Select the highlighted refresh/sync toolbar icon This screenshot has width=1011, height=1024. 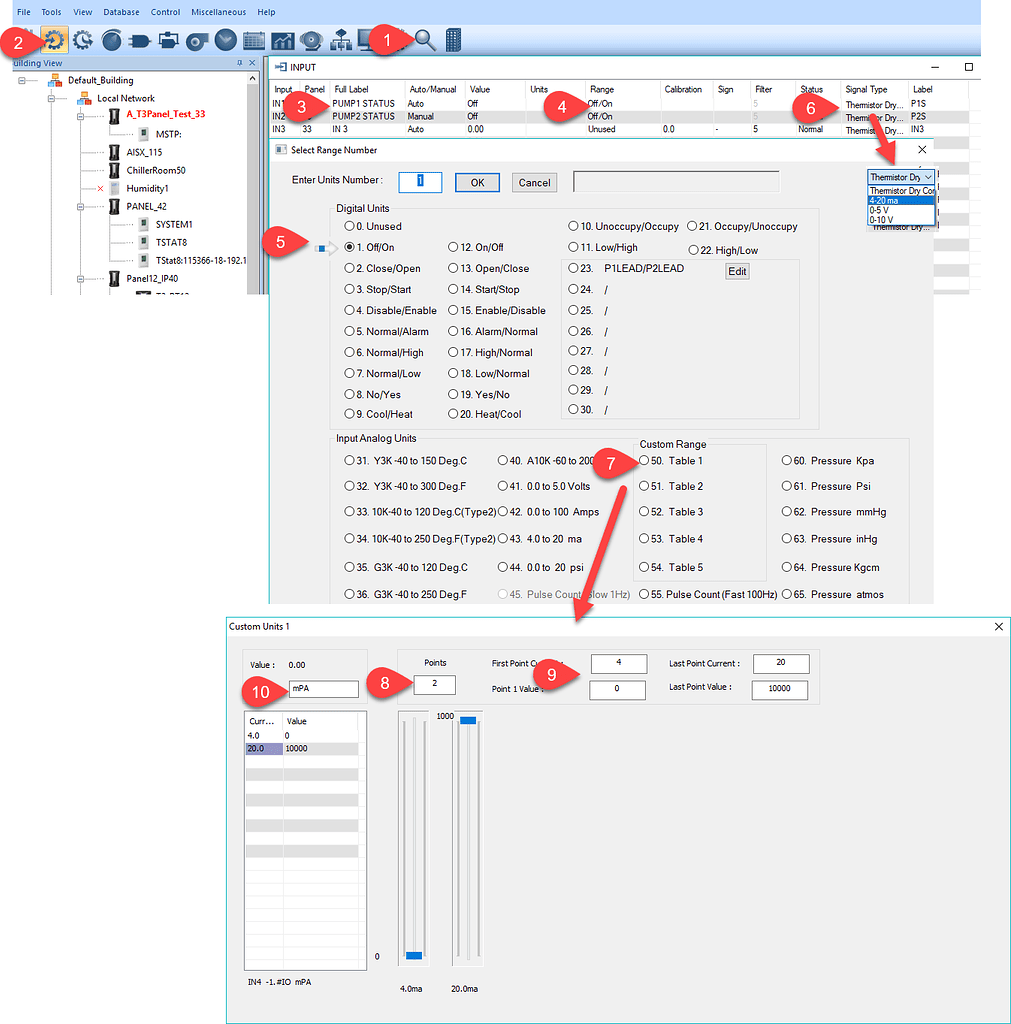tap(56, 40)
